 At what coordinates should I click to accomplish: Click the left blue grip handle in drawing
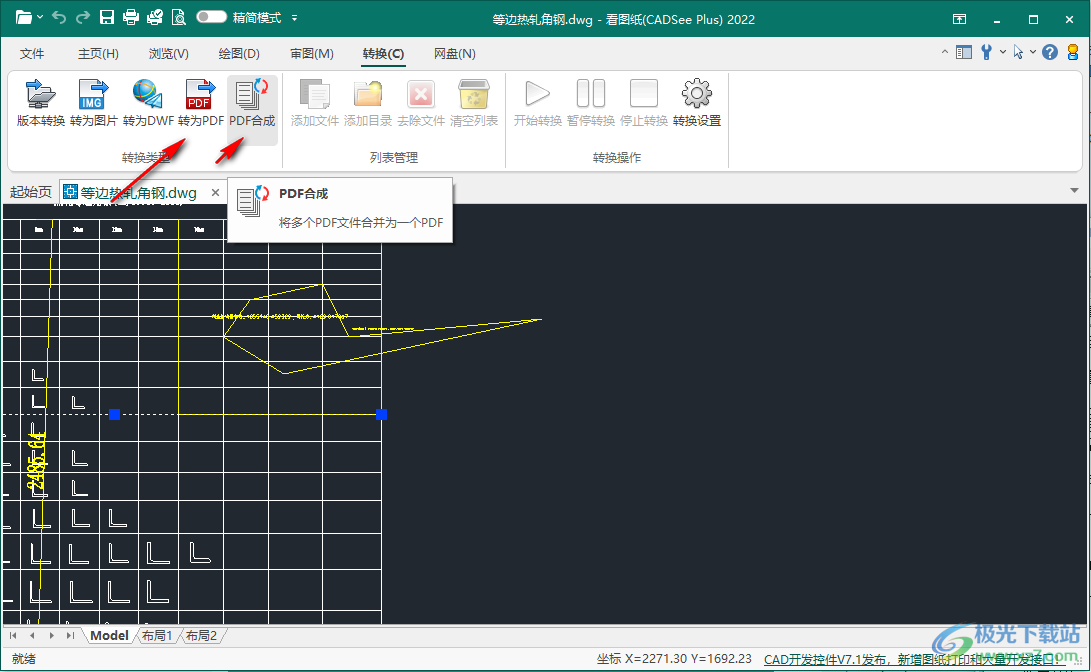(115, 415)
